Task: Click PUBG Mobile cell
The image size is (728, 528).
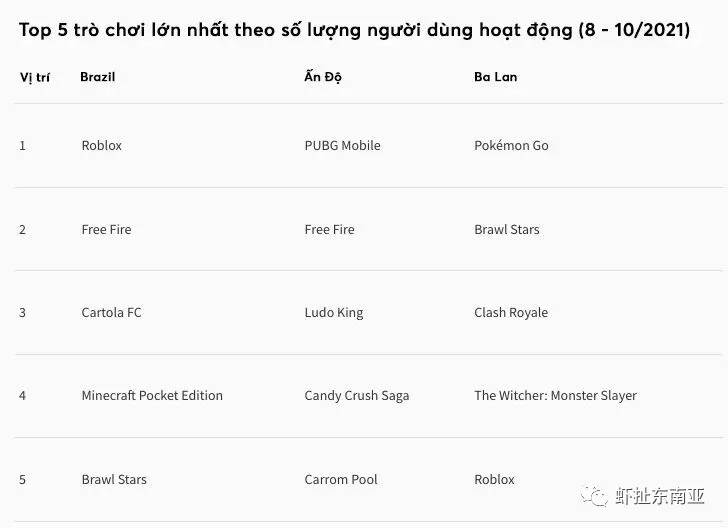Action: coord(343,145)
